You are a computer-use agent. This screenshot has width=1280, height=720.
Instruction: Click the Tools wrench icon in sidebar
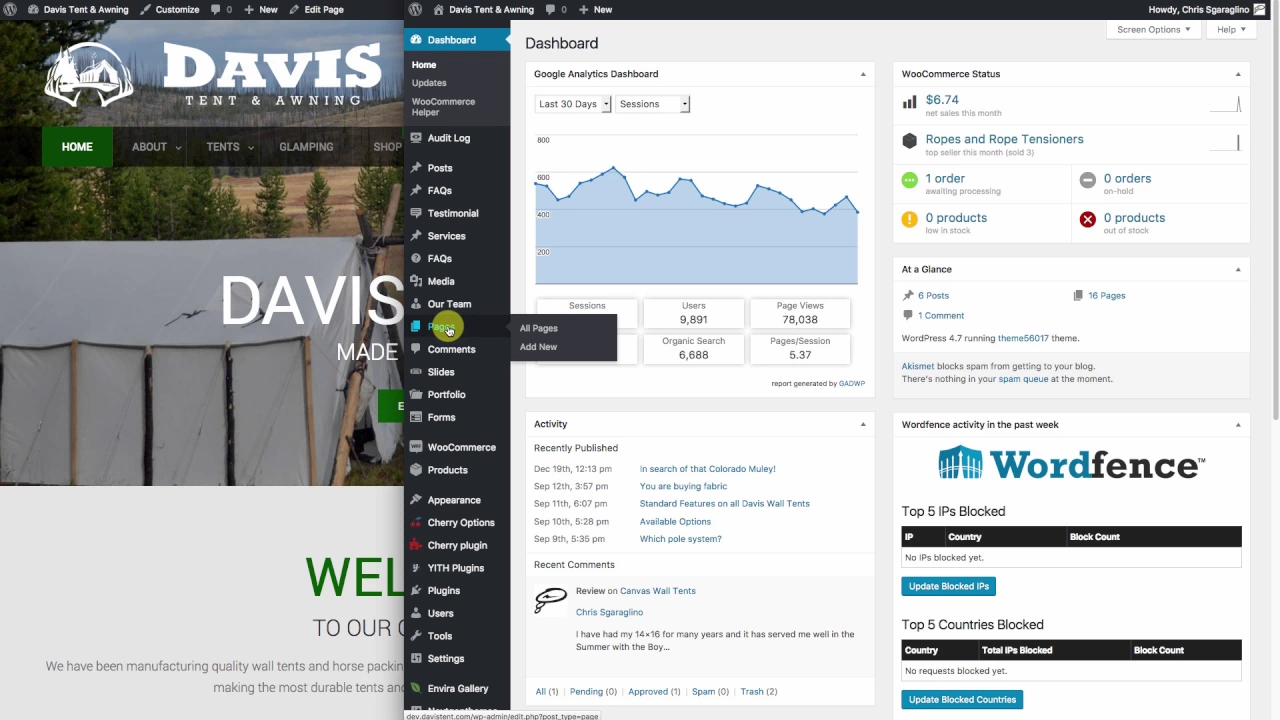coord(416,636)
